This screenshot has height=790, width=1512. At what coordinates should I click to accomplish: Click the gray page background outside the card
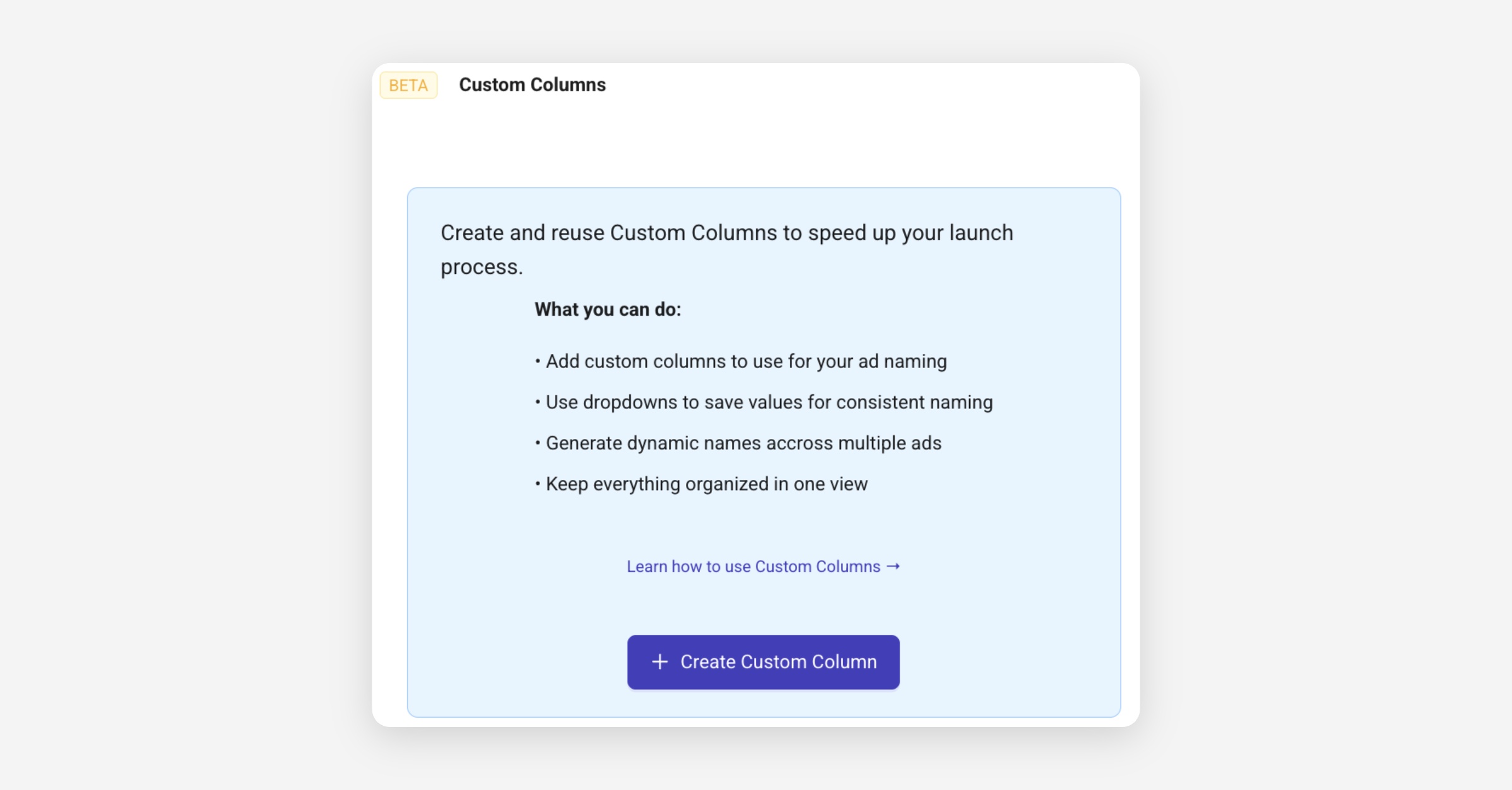tap(189, 378)
